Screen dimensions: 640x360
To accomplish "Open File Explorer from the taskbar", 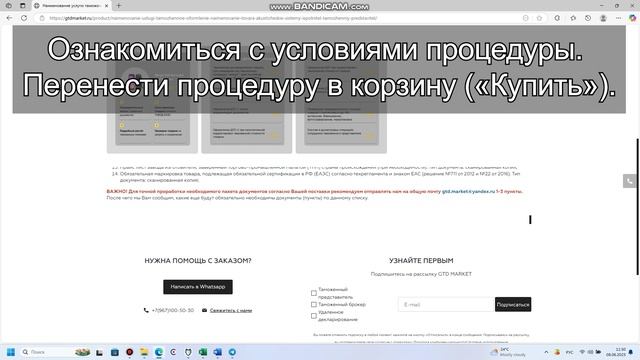I will click(144, 352).
